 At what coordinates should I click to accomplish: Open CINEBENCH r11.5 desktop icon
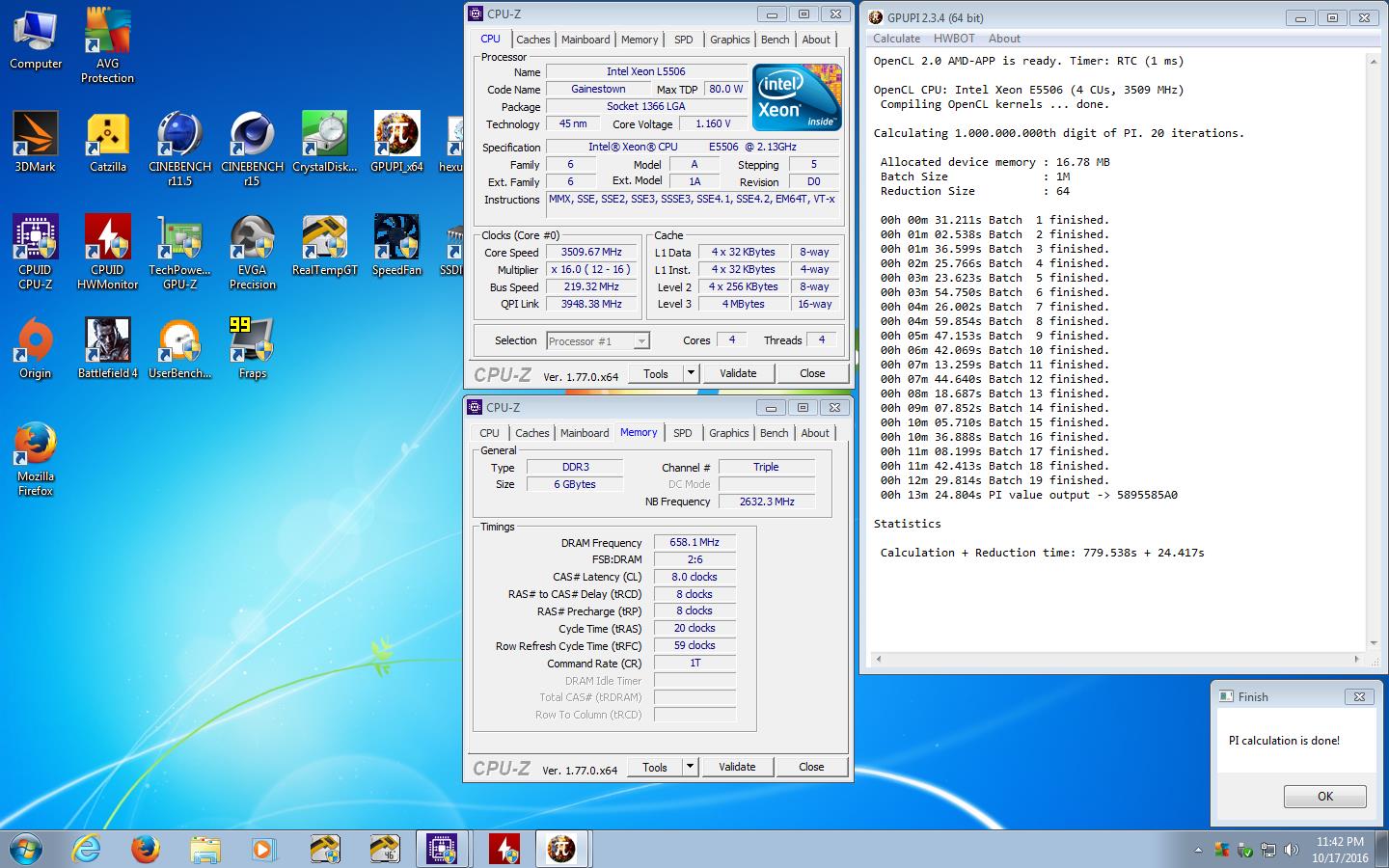tap(179, 149)
